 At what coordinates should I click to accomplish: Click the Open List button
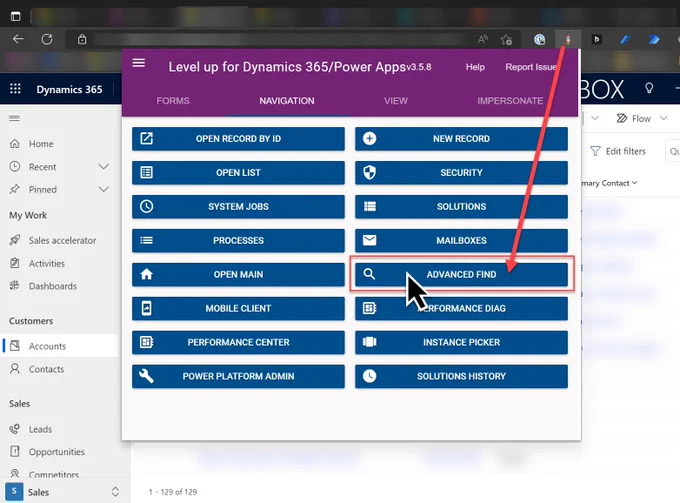click(238, 173)
